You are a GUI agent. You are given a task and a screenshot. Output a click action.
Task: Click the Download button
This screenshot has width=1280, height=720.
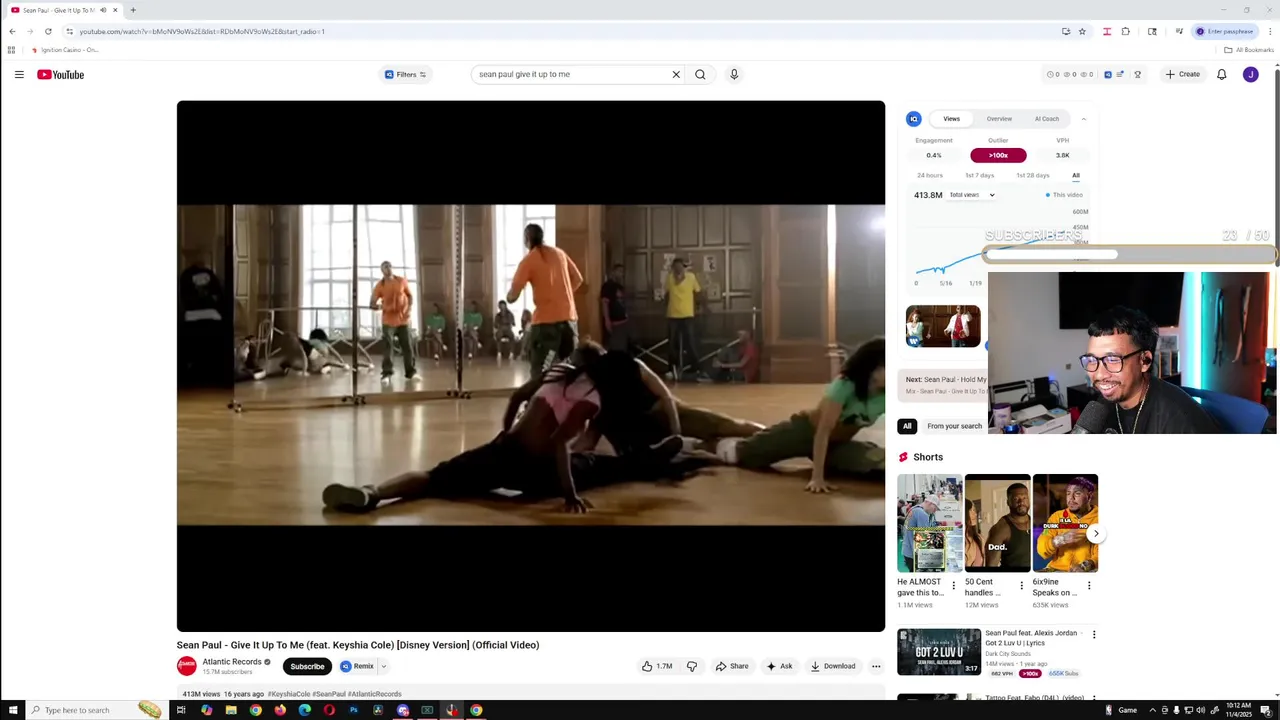[x=833, y=666]
